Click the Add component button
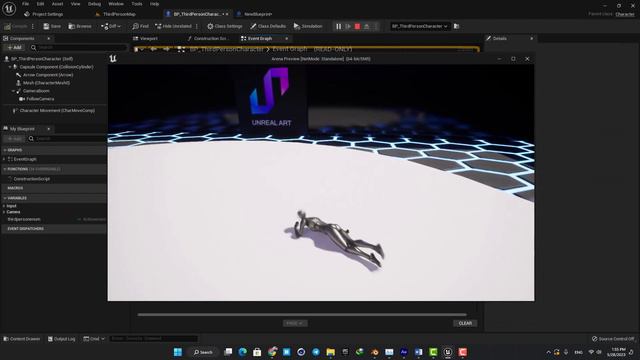 pos(14,47)
